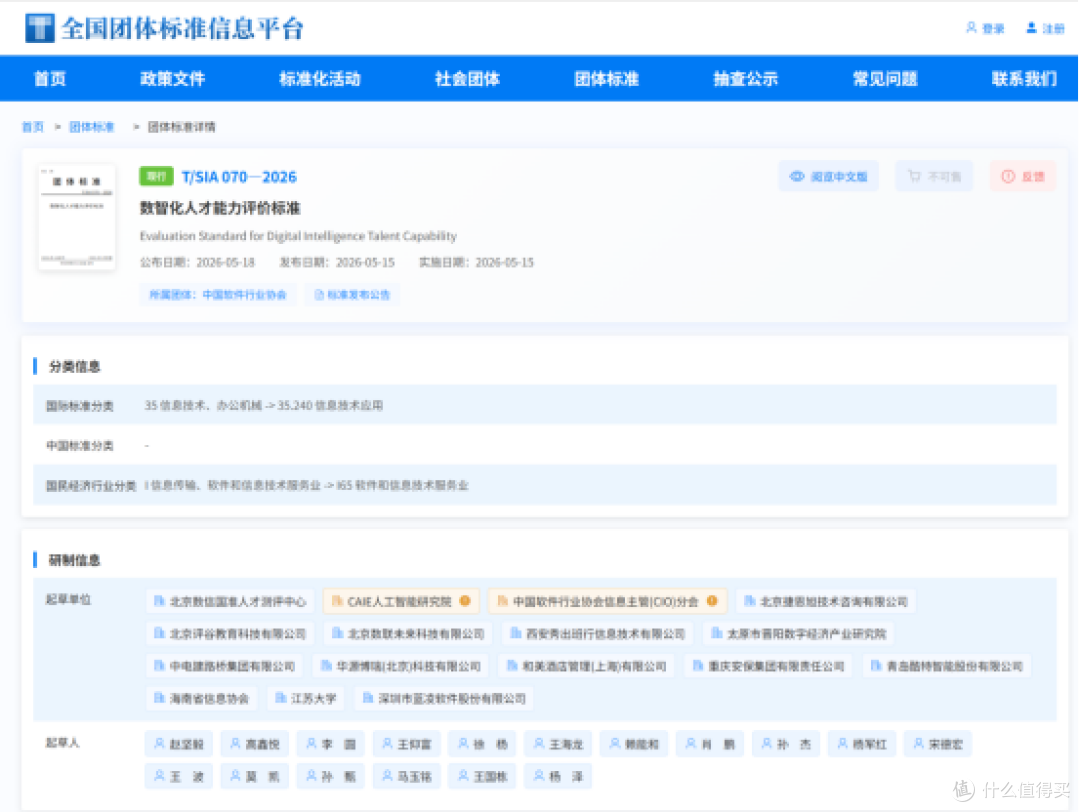
Task: Click drafter tag 高鑫悦
Action: pos(255,744)
